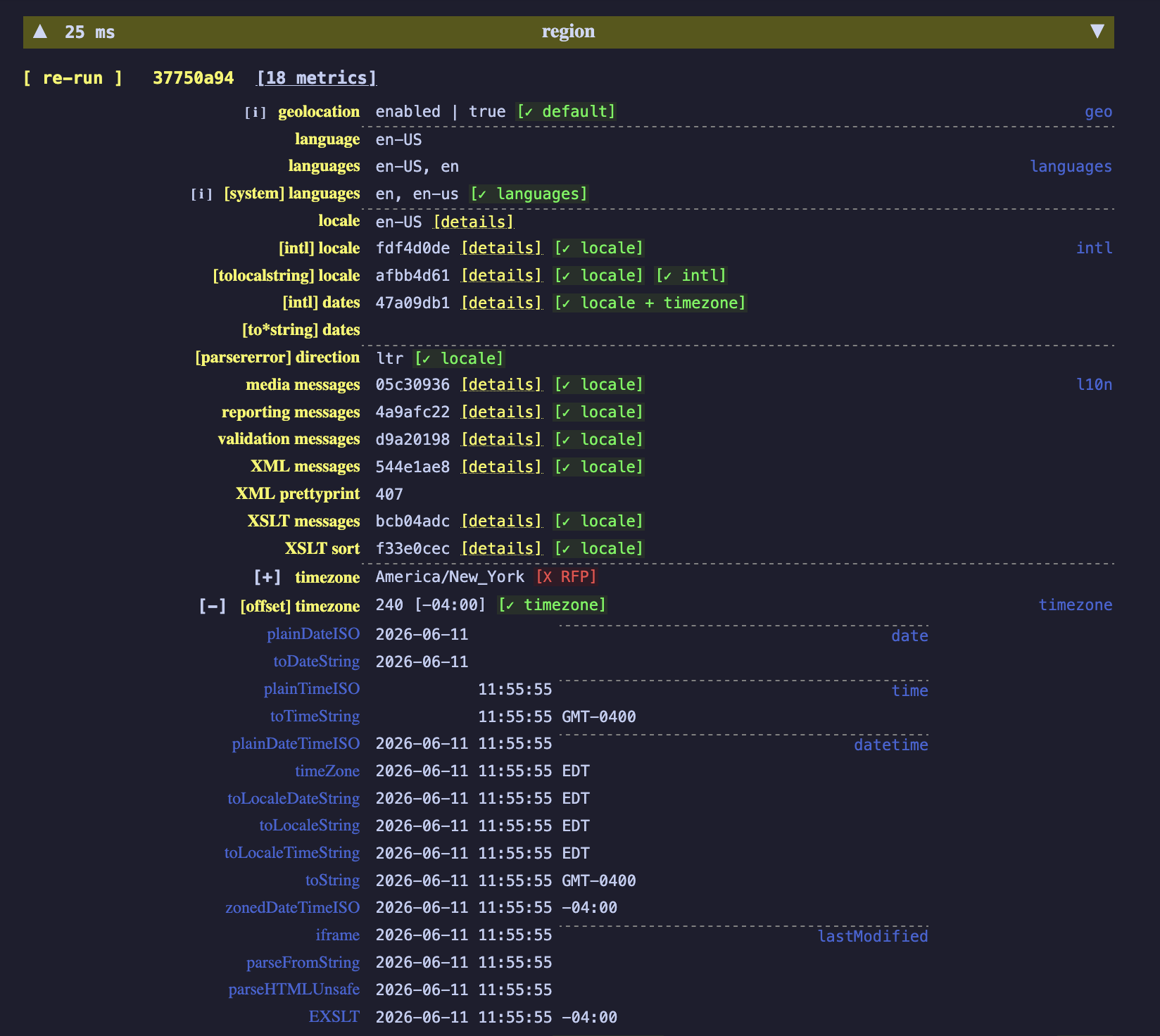Click the plainTimeISO label
1160x1036 pixels.
(312, 689)
